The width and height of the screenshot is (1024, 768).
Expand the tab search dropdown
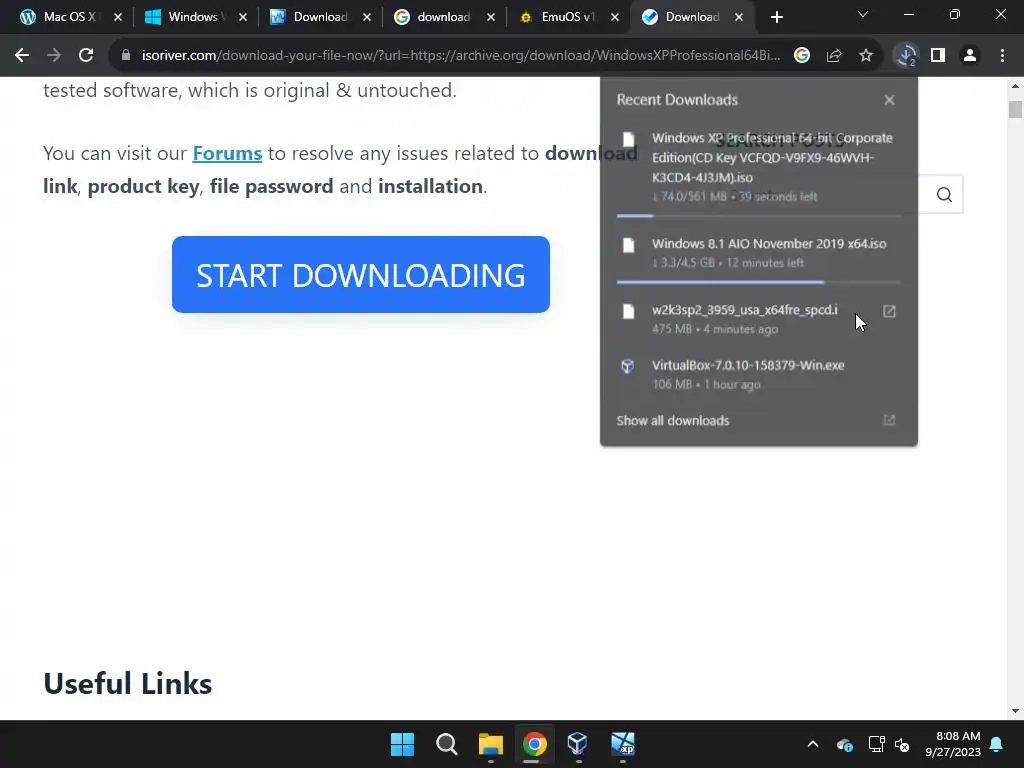[x=863, y=14]
